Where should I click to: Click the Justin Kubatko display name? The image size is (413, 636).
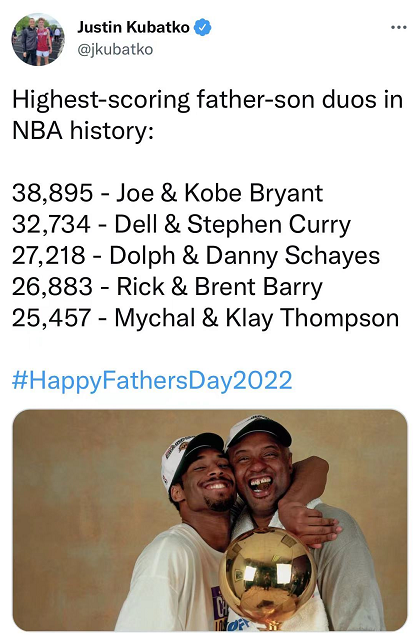coord(133,28)
